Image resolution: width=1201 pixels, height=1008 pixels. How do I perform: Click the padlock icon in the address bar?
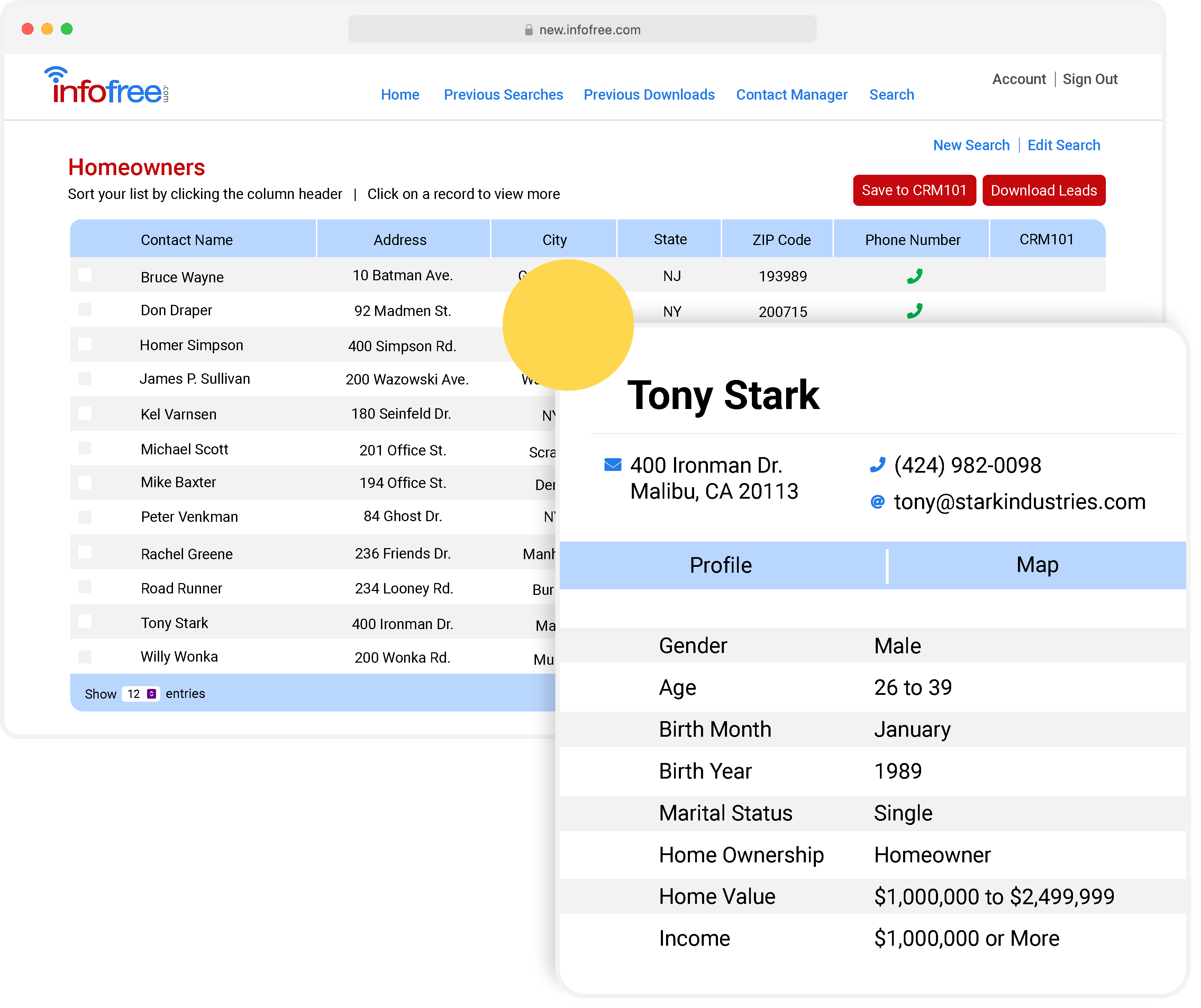point(529,29)
